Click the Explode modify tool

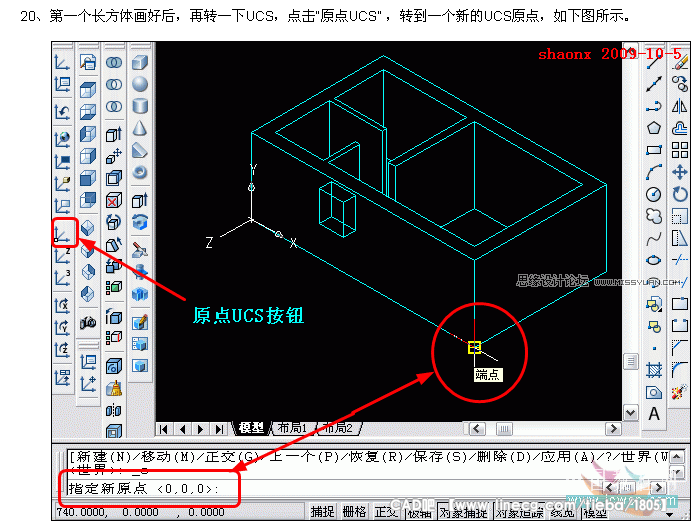click(680, 392)
